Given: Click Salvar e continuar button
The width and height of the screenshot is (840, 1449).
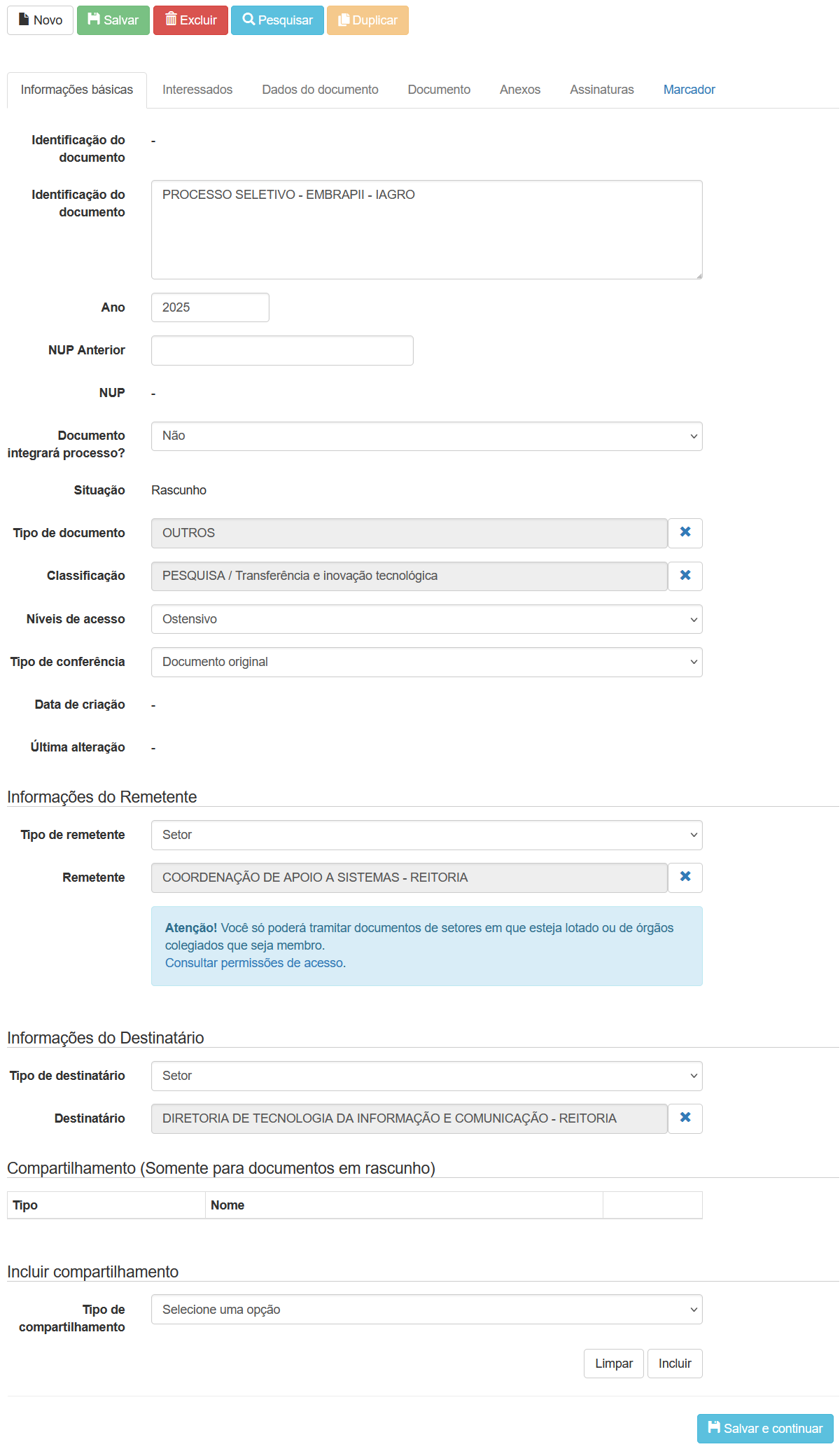Looking at the screenshot, I should [x=765, y=1429].
